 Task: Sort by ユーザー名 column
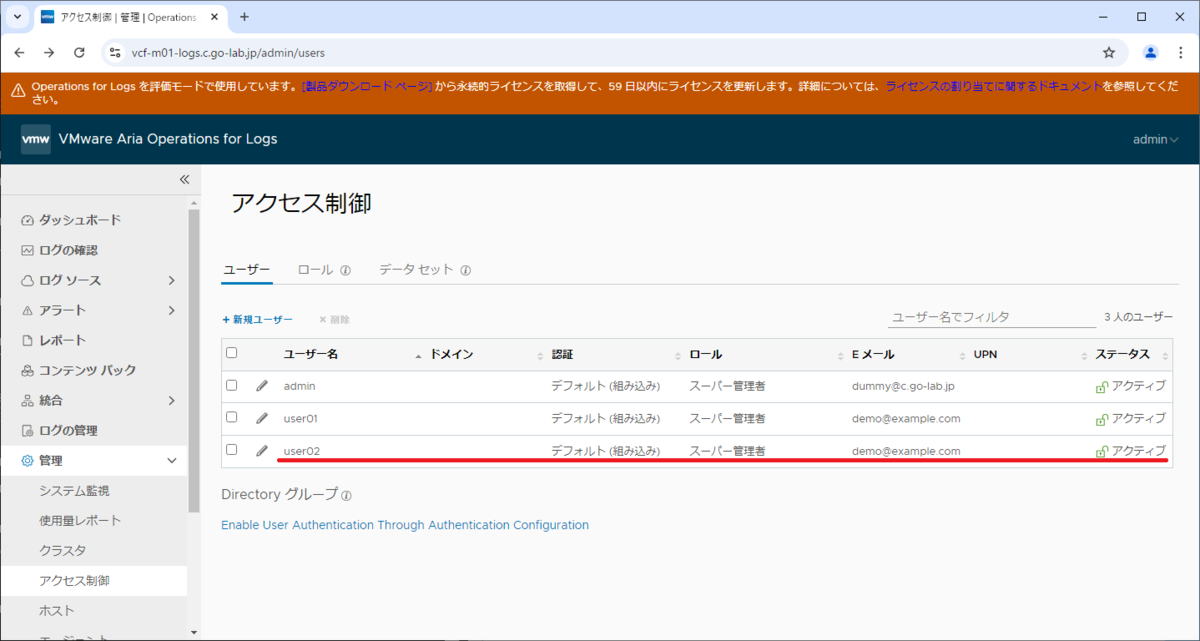(x=311, y=354)
